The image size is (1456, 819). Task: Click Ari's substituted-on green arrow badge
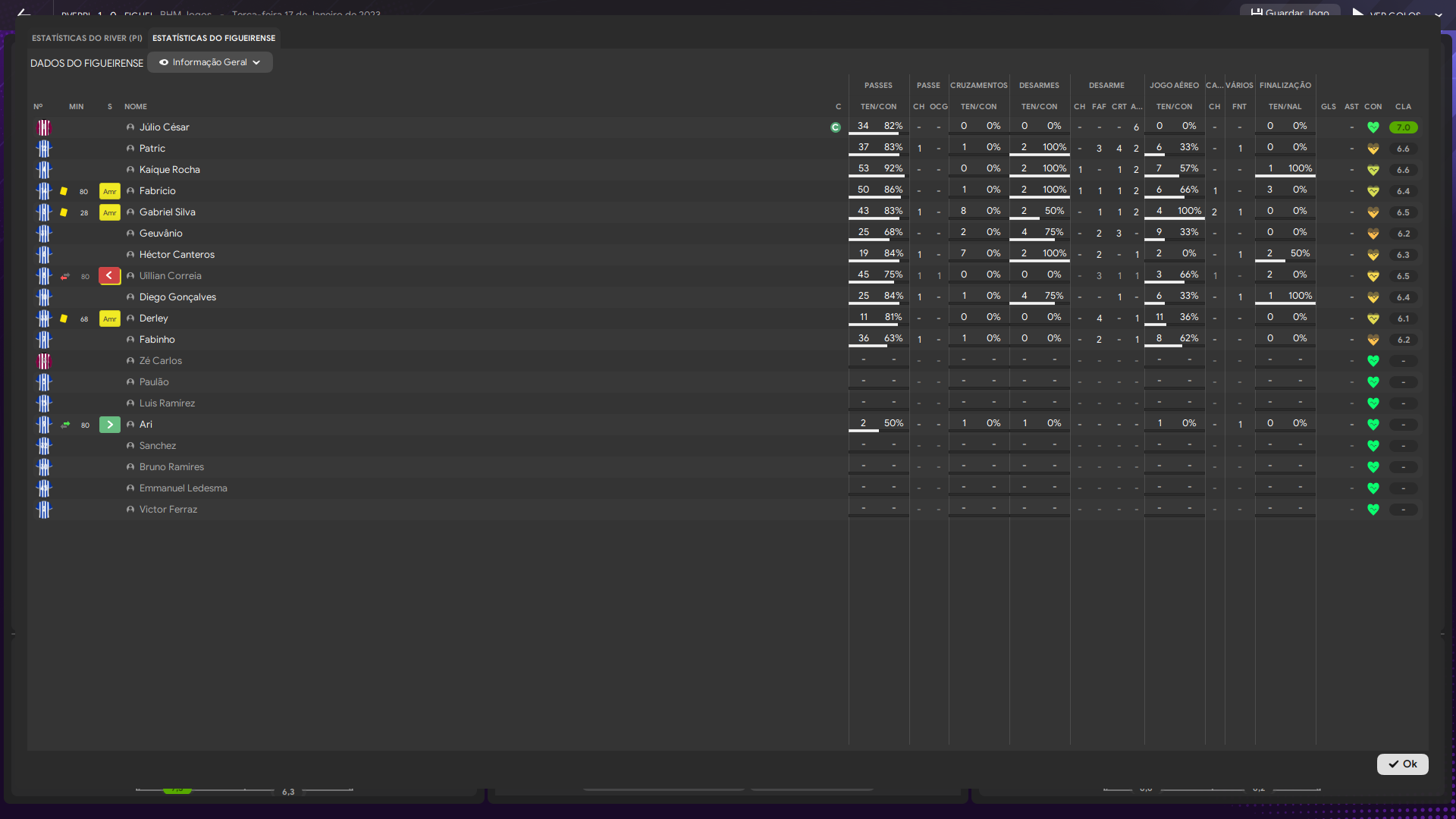110,425
